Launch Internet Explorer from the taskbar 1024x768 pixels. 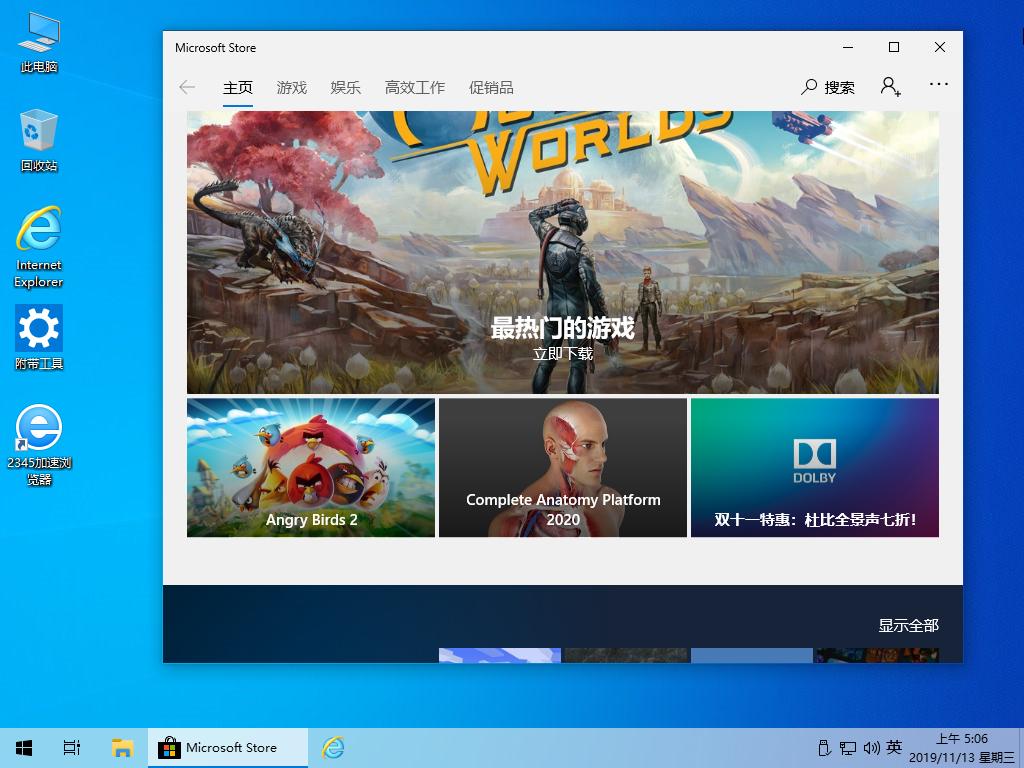pyautogui.click(x=333, y=748)
